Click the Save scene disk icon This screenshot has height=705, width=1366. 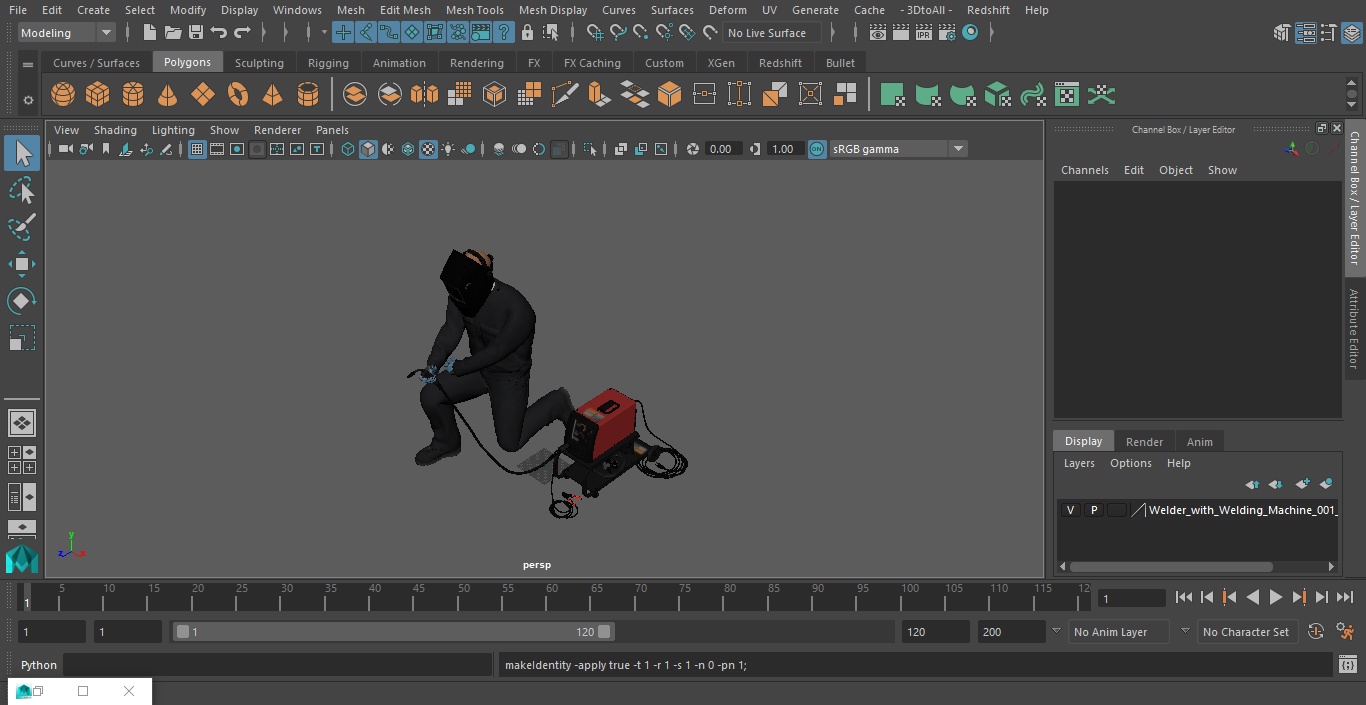[196, 33]
